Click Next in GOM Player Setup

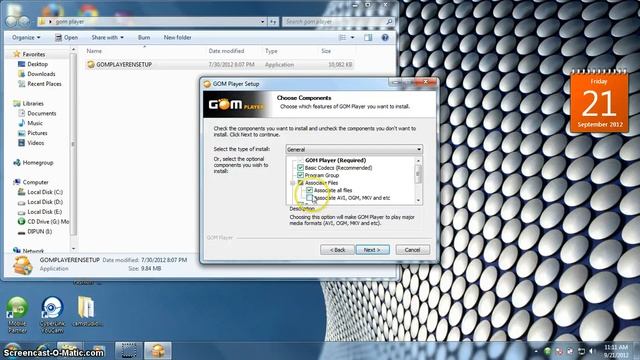click(372, 250)
